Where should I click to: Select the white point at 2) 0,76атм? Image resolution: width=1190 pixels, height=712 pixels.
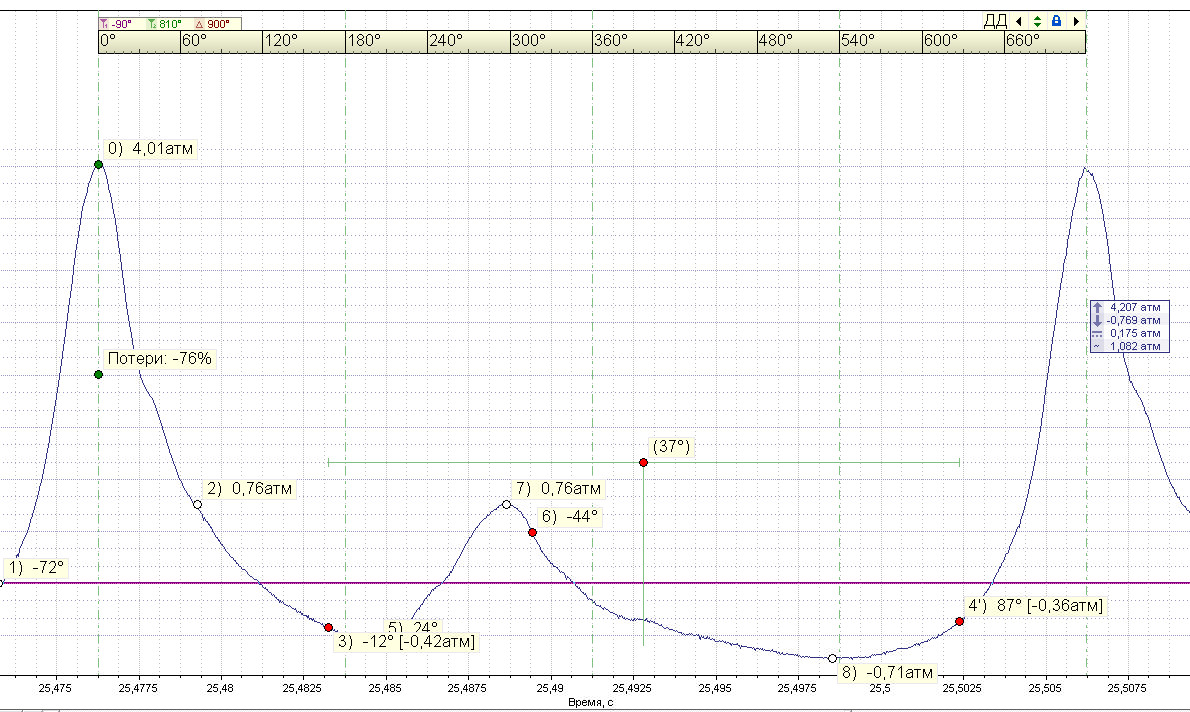tap(197, 505)
